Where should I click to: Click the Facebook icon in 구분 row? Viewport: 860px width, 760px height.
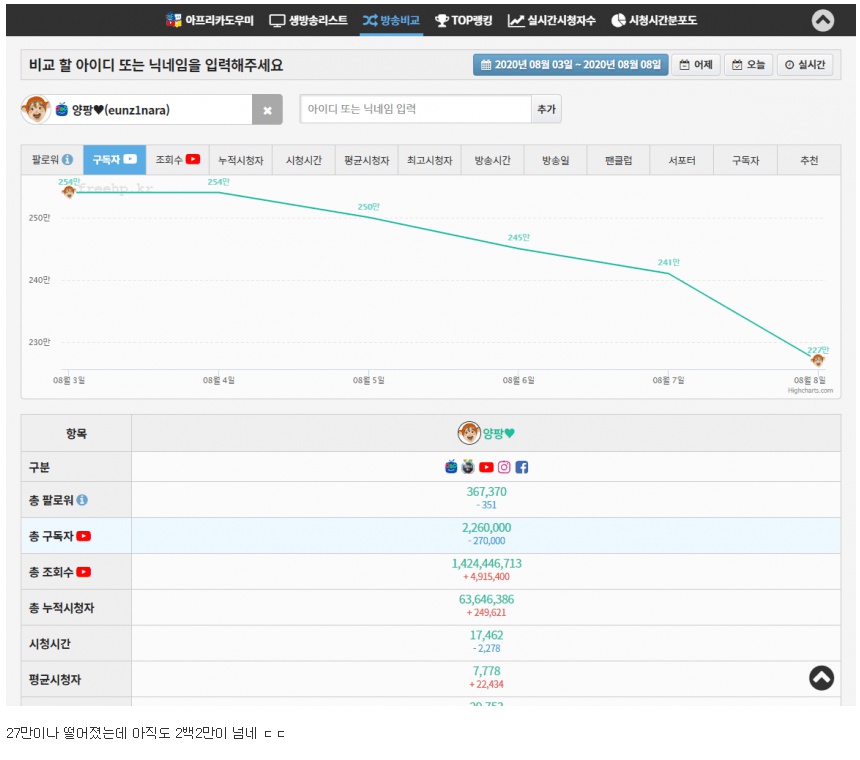pyautogui.click(x=522, y=467)
